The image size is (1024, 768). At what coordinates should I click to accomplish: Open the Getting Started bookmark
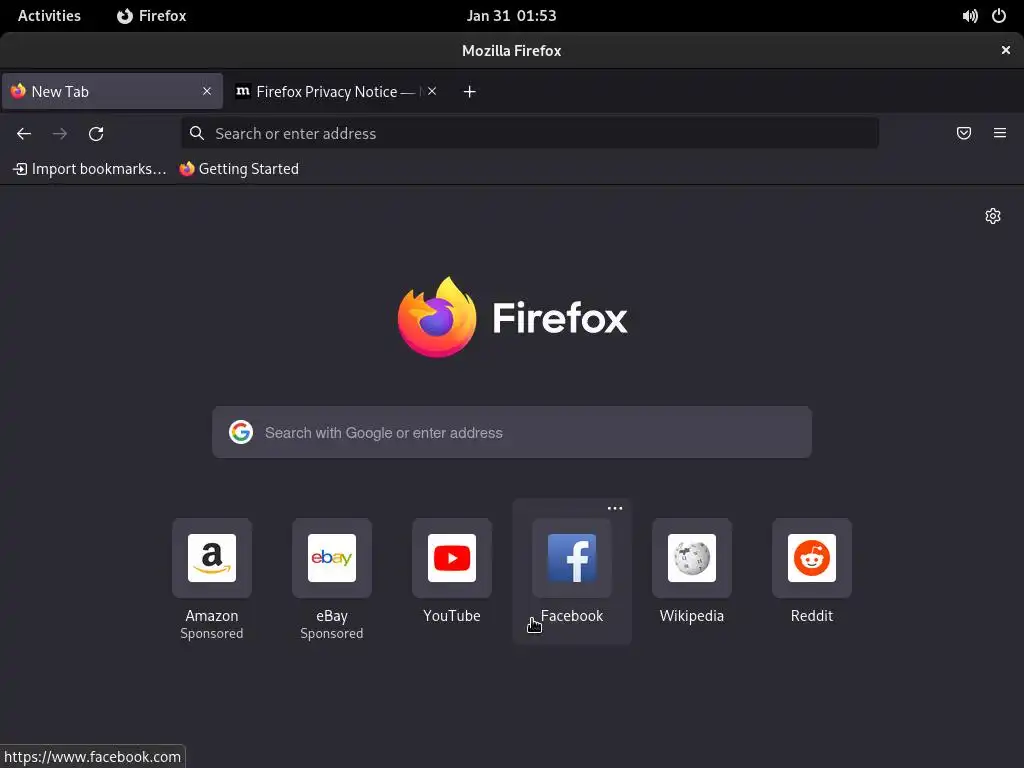click(239, 169)
